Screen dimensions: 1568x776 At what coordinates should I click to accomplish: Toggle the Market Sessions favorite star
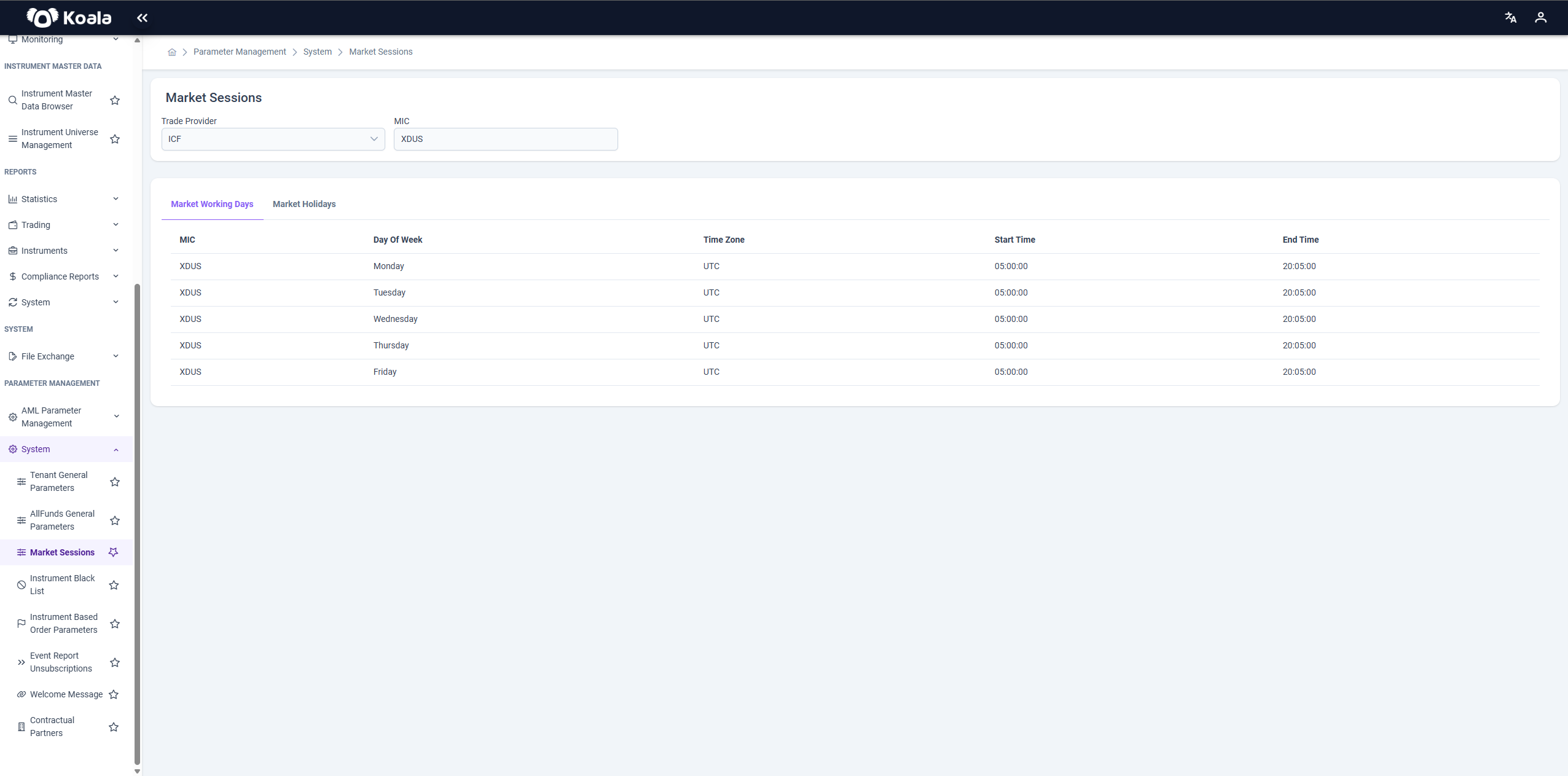click(x=114, y=552)
